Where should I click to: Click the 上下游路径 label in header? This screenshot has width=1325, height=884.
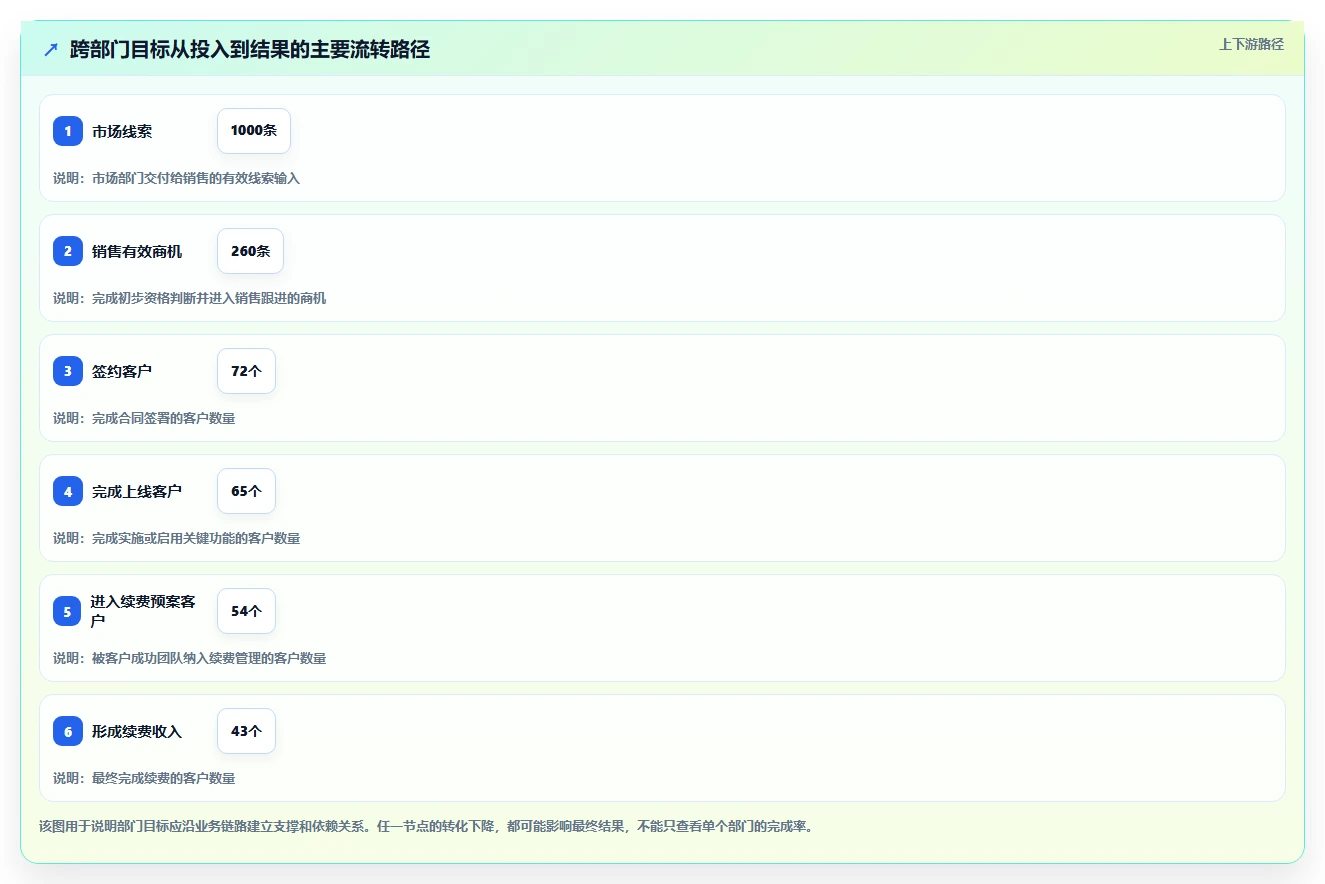point(1251,44)
